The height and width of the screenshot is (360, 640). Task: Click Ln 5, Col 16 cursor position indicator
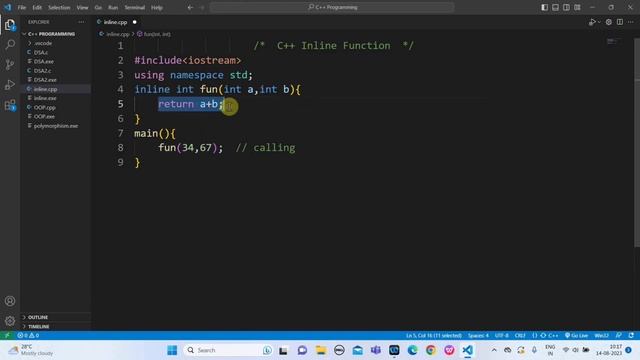click(x=433, y=336)
